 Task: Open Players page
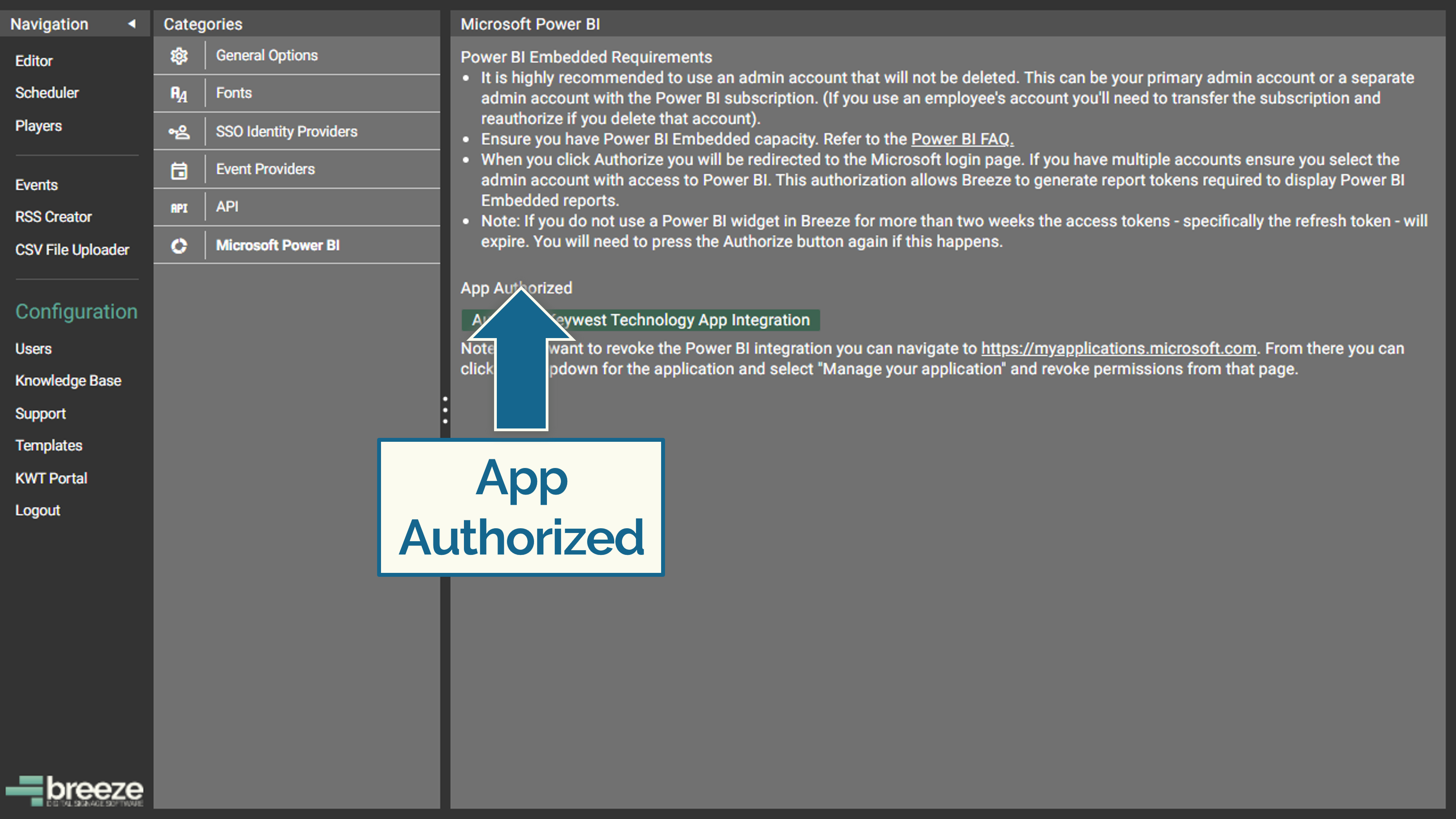[38, 126]
